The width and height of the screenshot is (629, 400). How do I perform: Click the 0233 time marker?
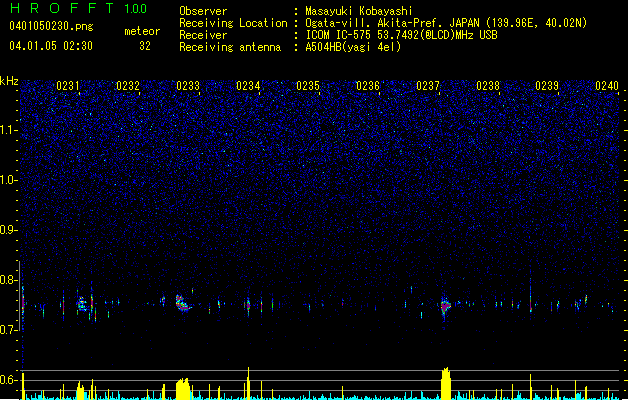tap(188, 85)
